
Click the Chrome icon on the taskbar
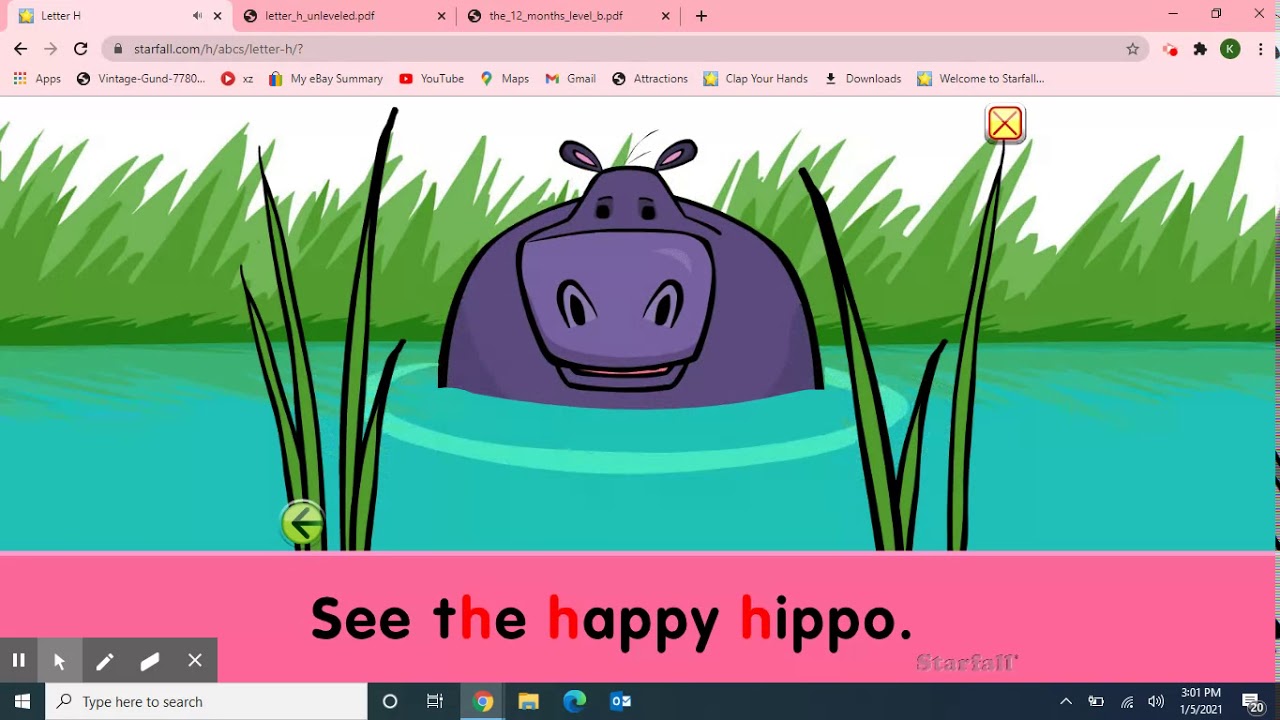point(483,701)
